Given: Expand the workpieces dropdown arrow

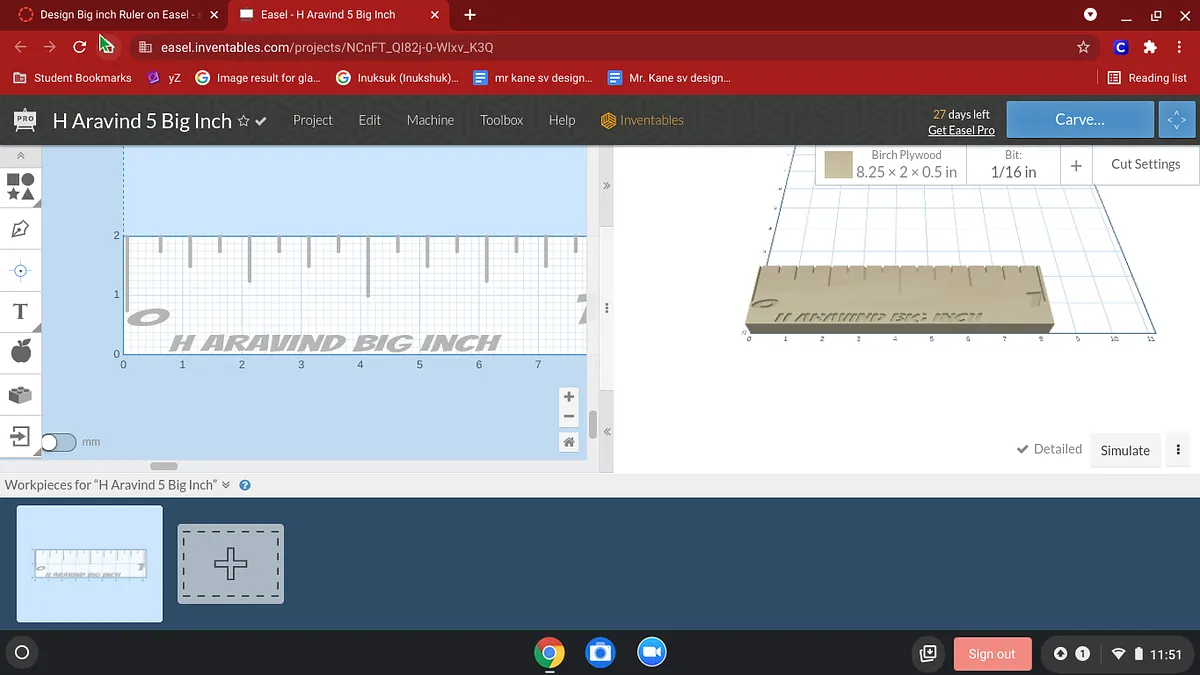Looking at the screenshot, I should 226,485.
